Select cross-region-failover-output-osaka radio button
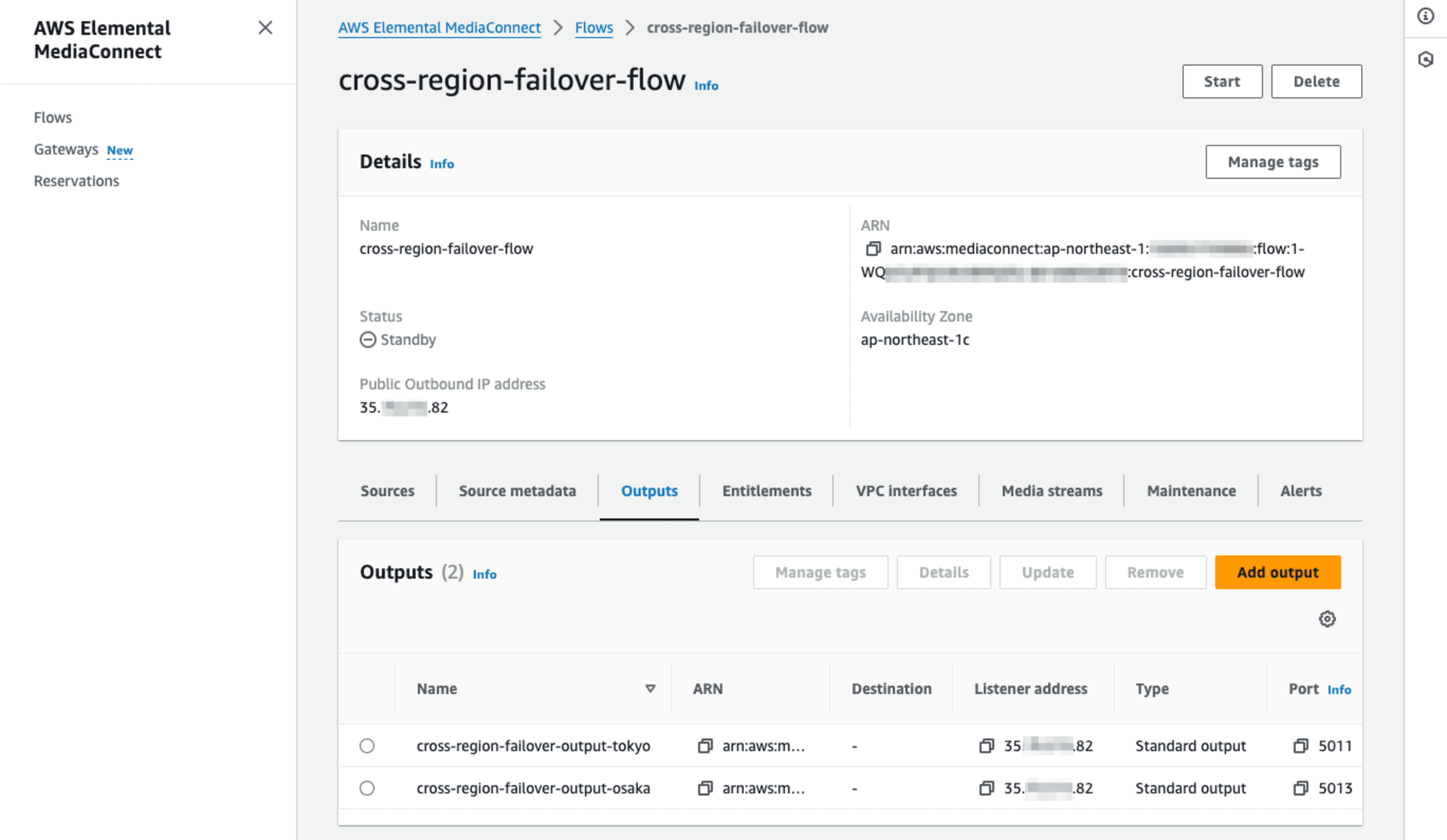 [367, 788]
